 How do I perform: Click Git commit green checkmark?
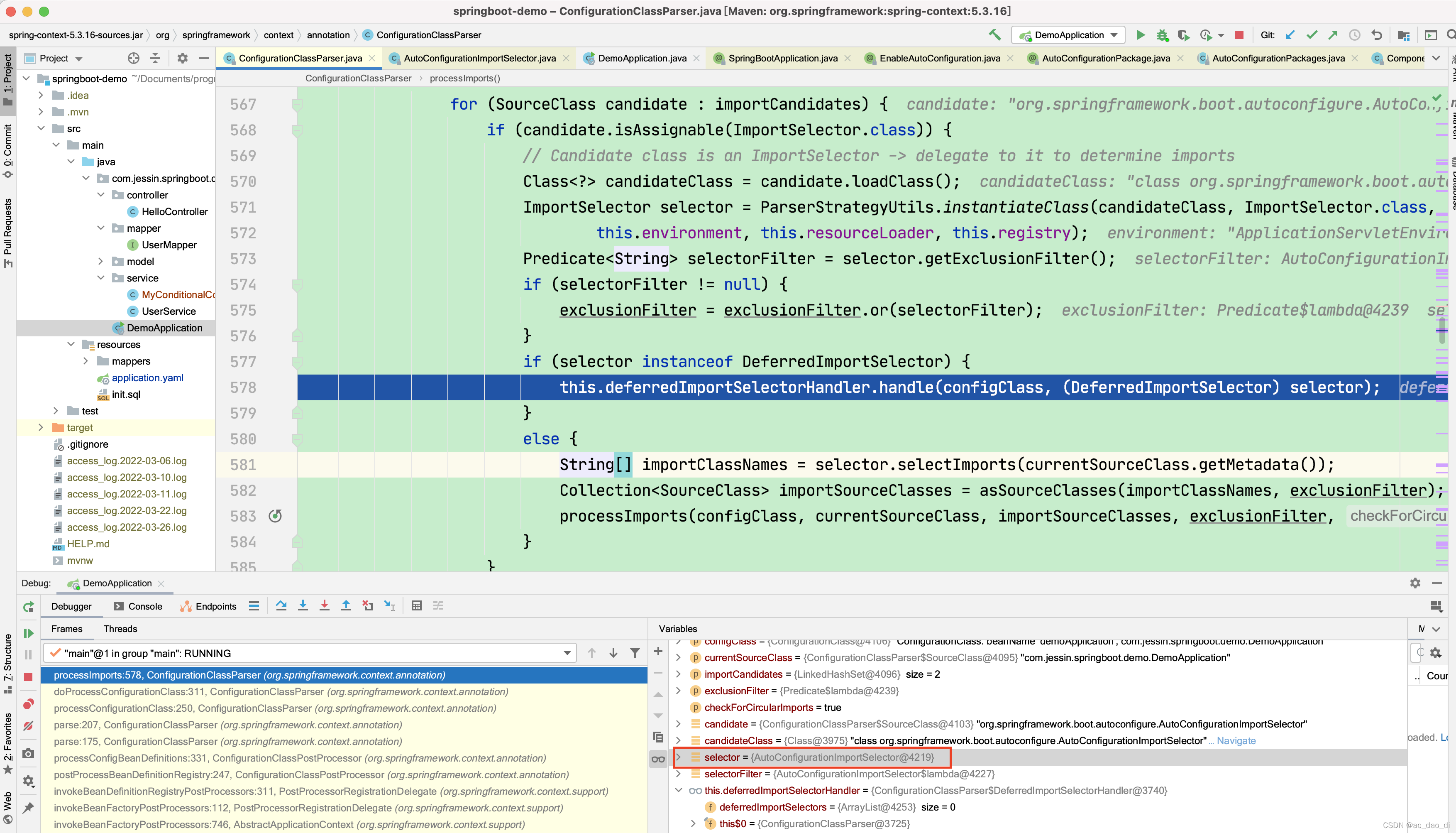click(x=1312, y=35)
